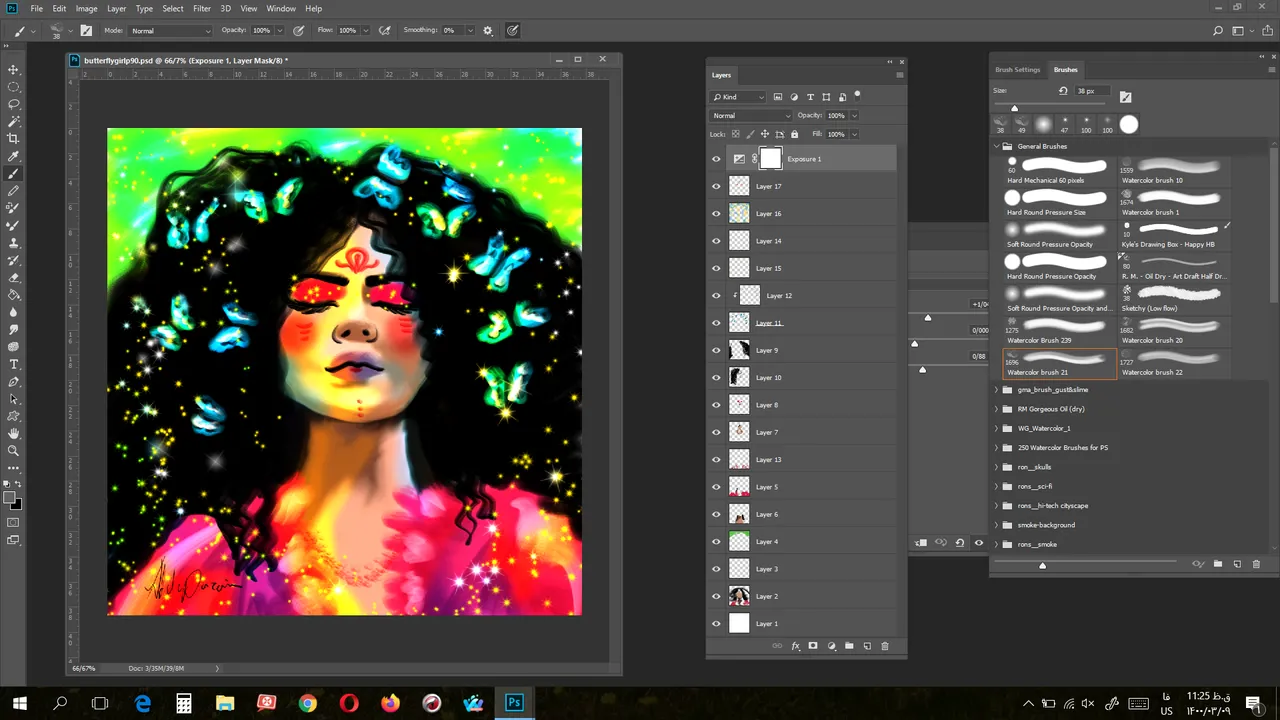Select the Pen tool
Viewport: 1280px width, 720px height.
(x=14, y=382)
